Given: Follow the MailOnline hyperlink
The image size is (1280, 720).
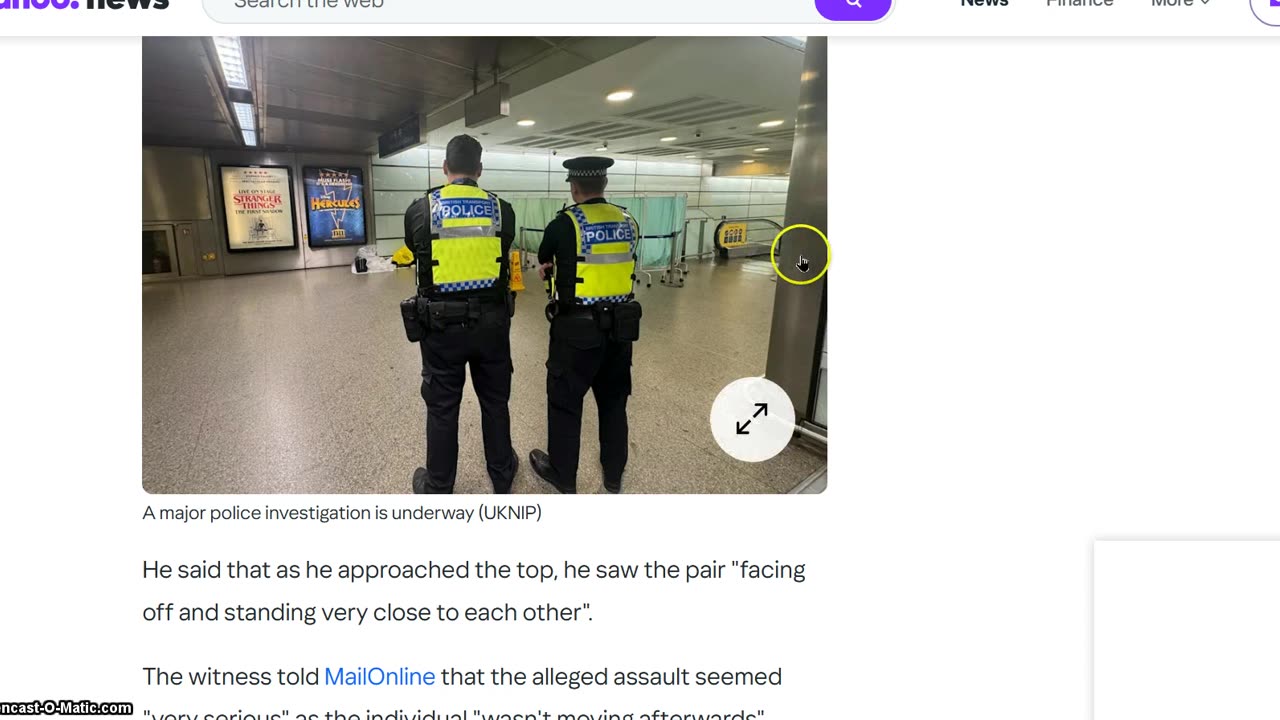Looking at the screenshot, I should click(380, 676).
